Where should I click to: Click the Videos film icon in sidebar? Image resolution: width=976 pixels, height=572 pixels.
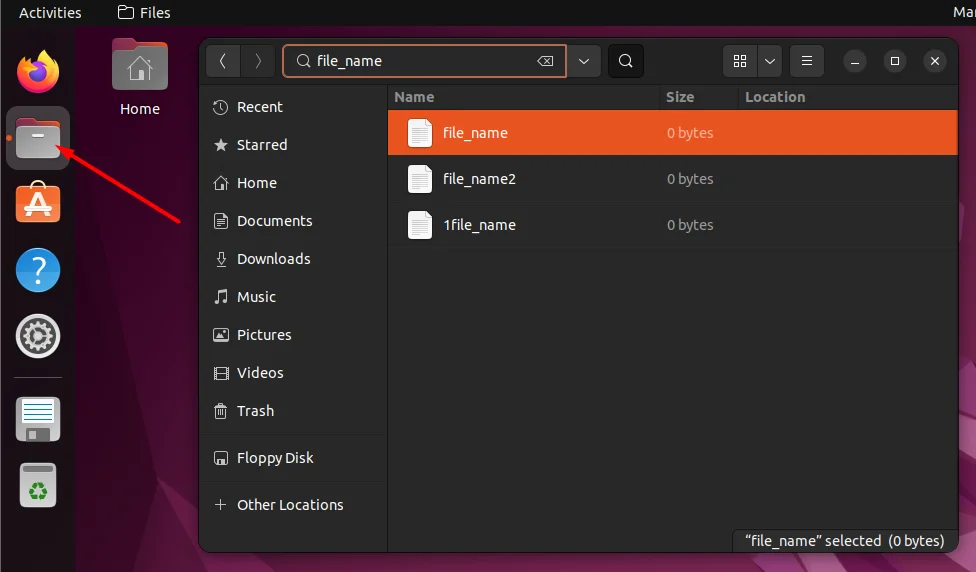click(x=220, y=373)
